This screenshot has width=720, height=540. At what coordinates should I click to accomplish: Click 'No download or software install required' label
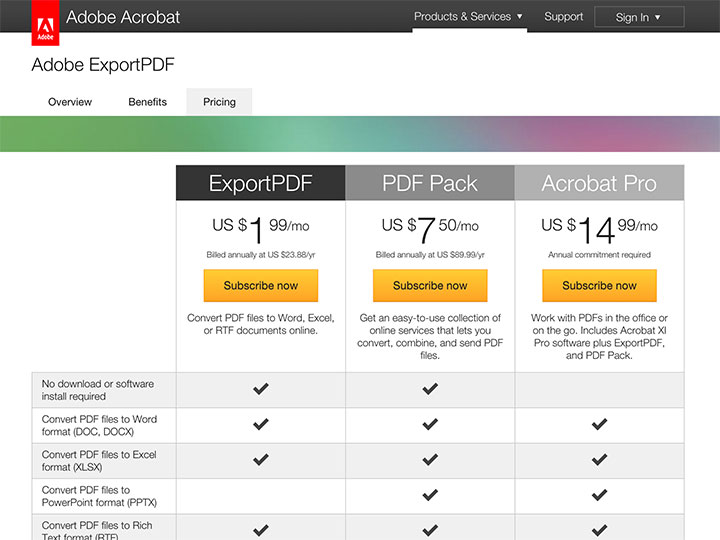point(98,390)
